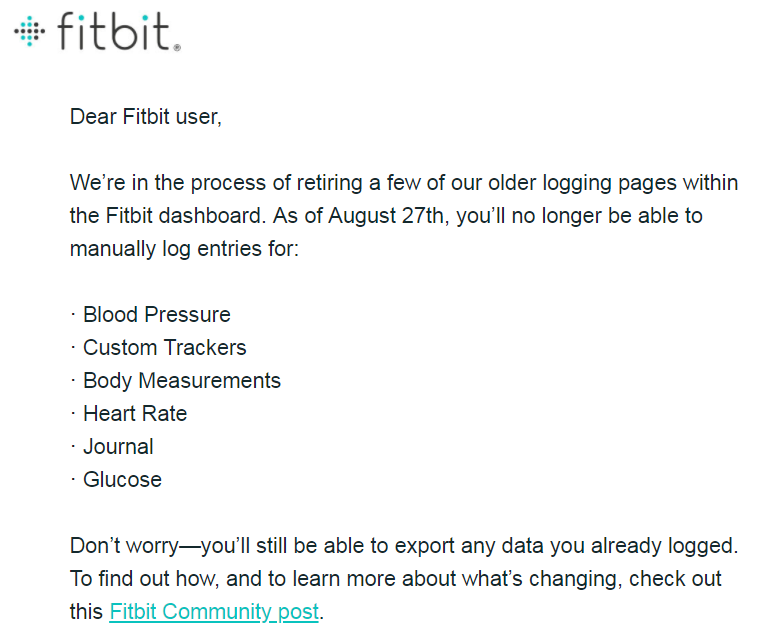Image resolution: width=768 pixels, height=642 pixels.
Task: Click "manually log entries for:" line
Action: pos(184,249)
